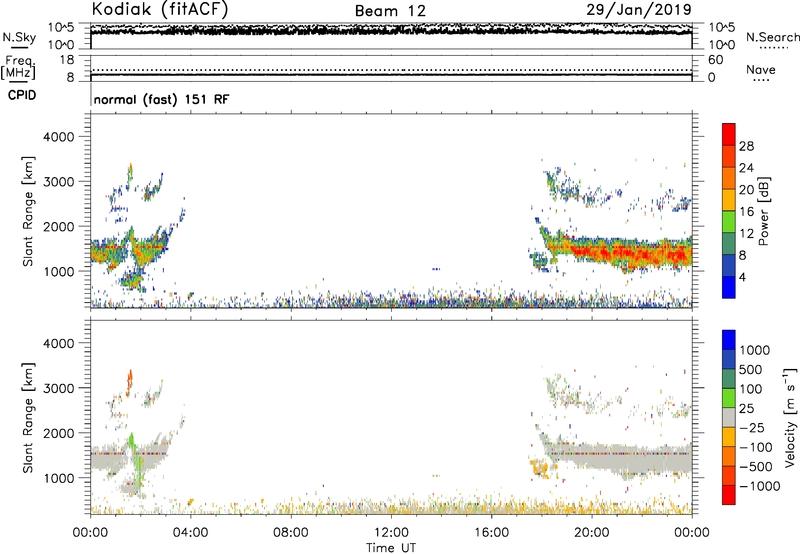Click the '-1000' label on Velocity colorbar
Screen dimensions: 800x554
(x=759, y=486)
